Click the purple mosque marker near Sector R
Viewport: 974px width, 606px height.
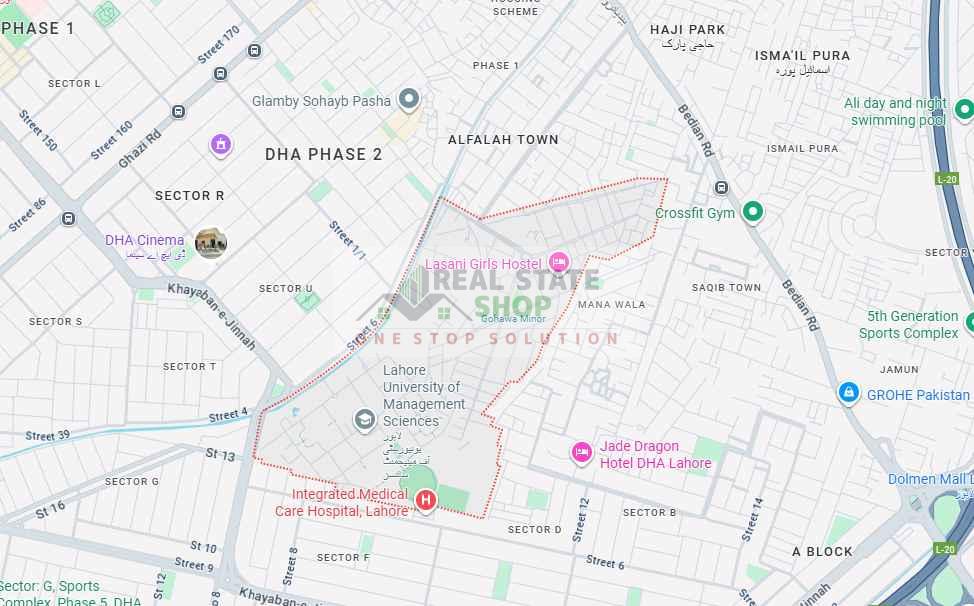pyautogui.click(x=221, y=145)
